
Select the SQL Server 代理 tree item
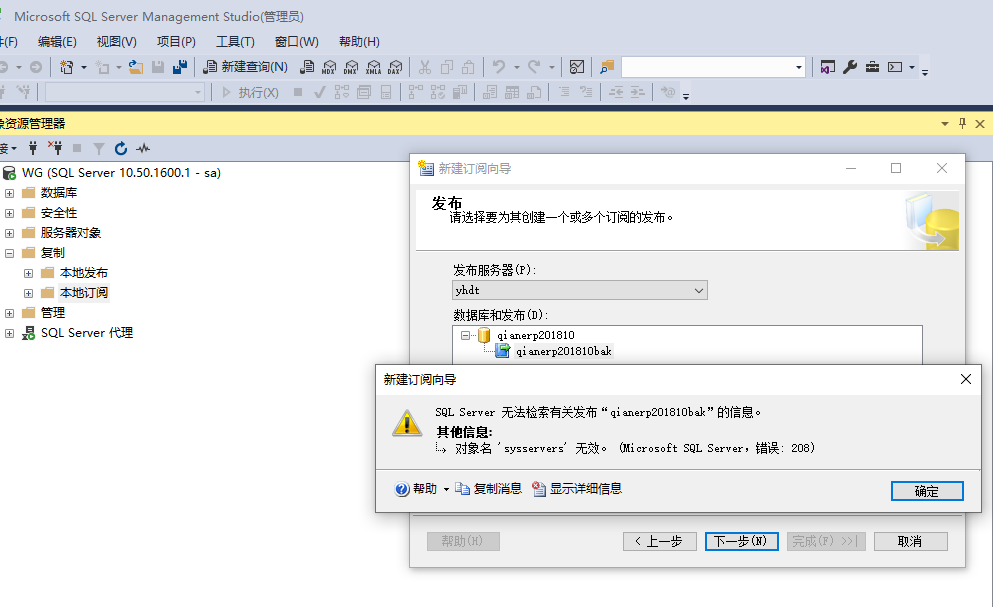pos(87,333)
